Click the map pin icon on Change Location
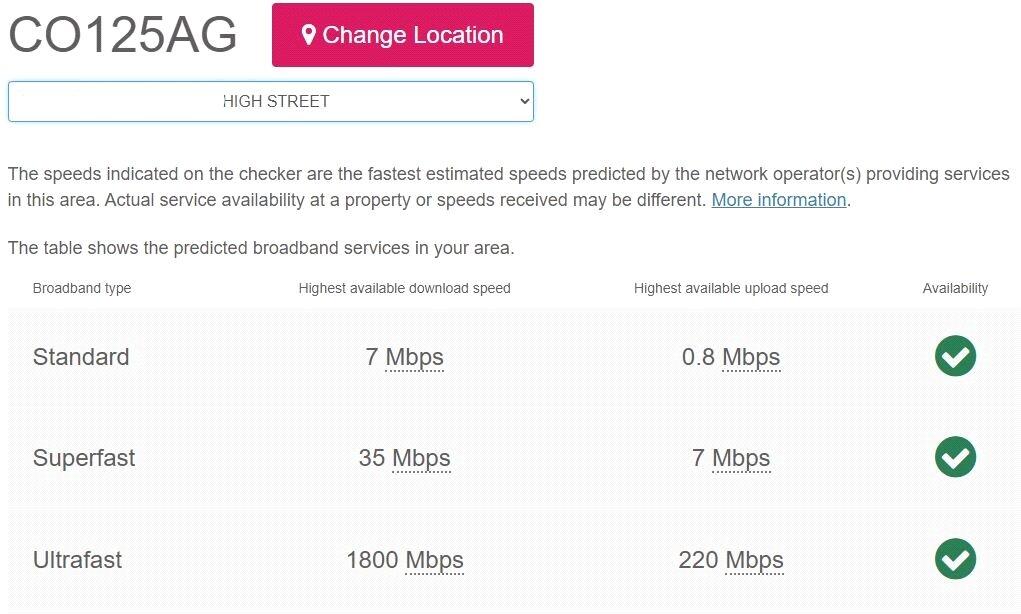 click(x=309, y=35)
